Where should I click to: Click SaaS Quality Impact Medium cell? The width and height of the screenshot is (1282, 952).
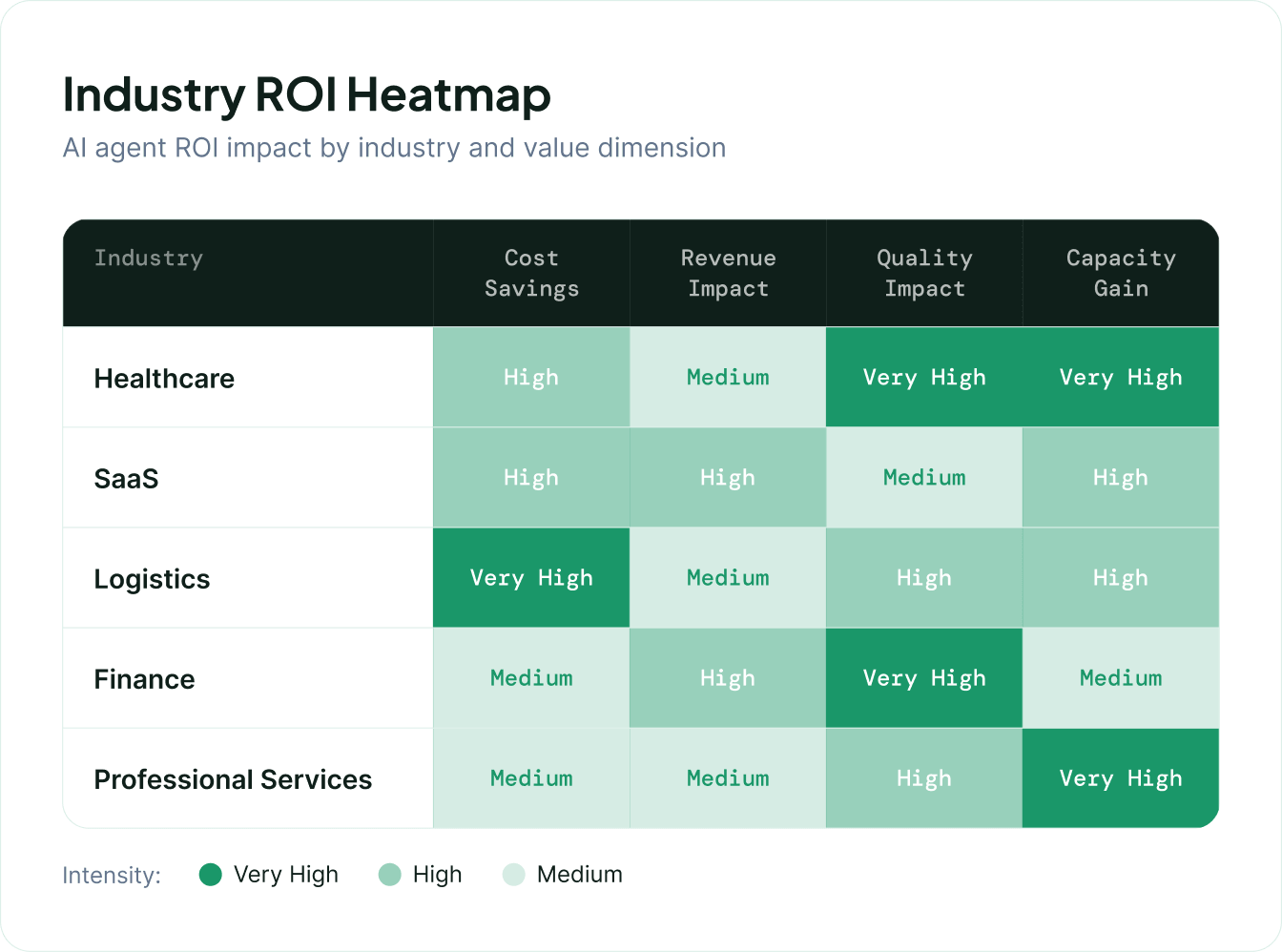pyautogui.click(x=924, y=477)
